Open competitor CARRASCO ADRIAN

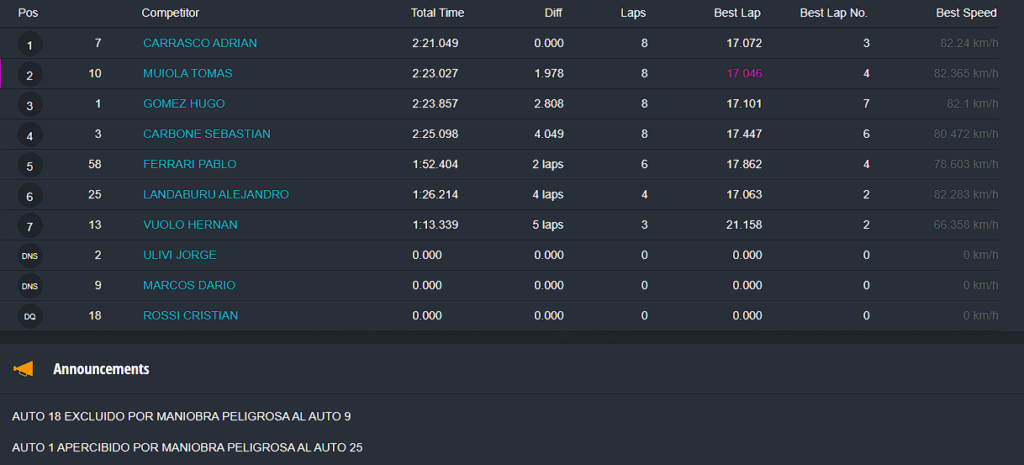[x=200, y=44]
